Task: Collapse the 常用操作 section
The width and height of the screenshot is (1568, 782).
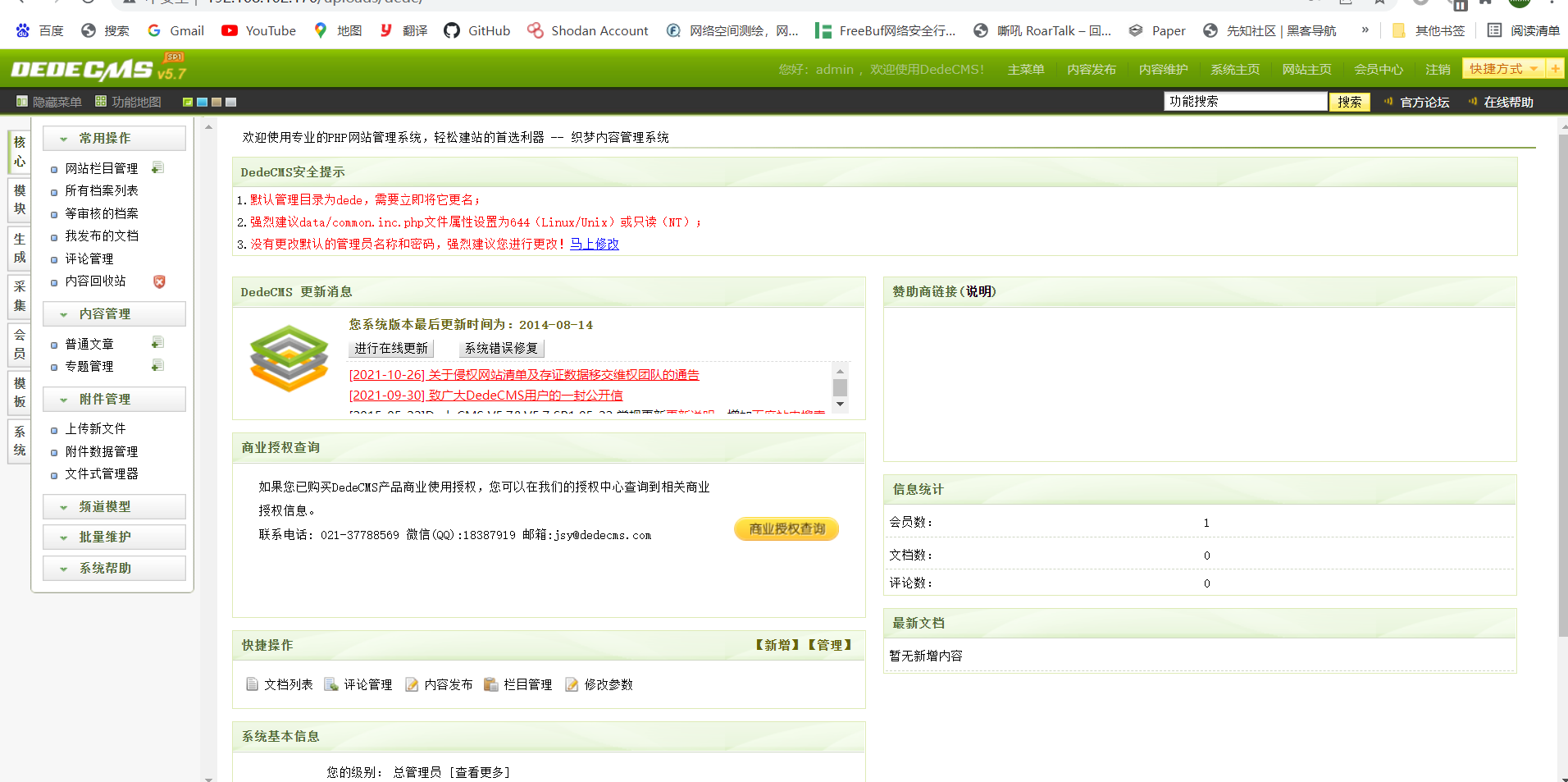Action: click(x=114, y=138)
